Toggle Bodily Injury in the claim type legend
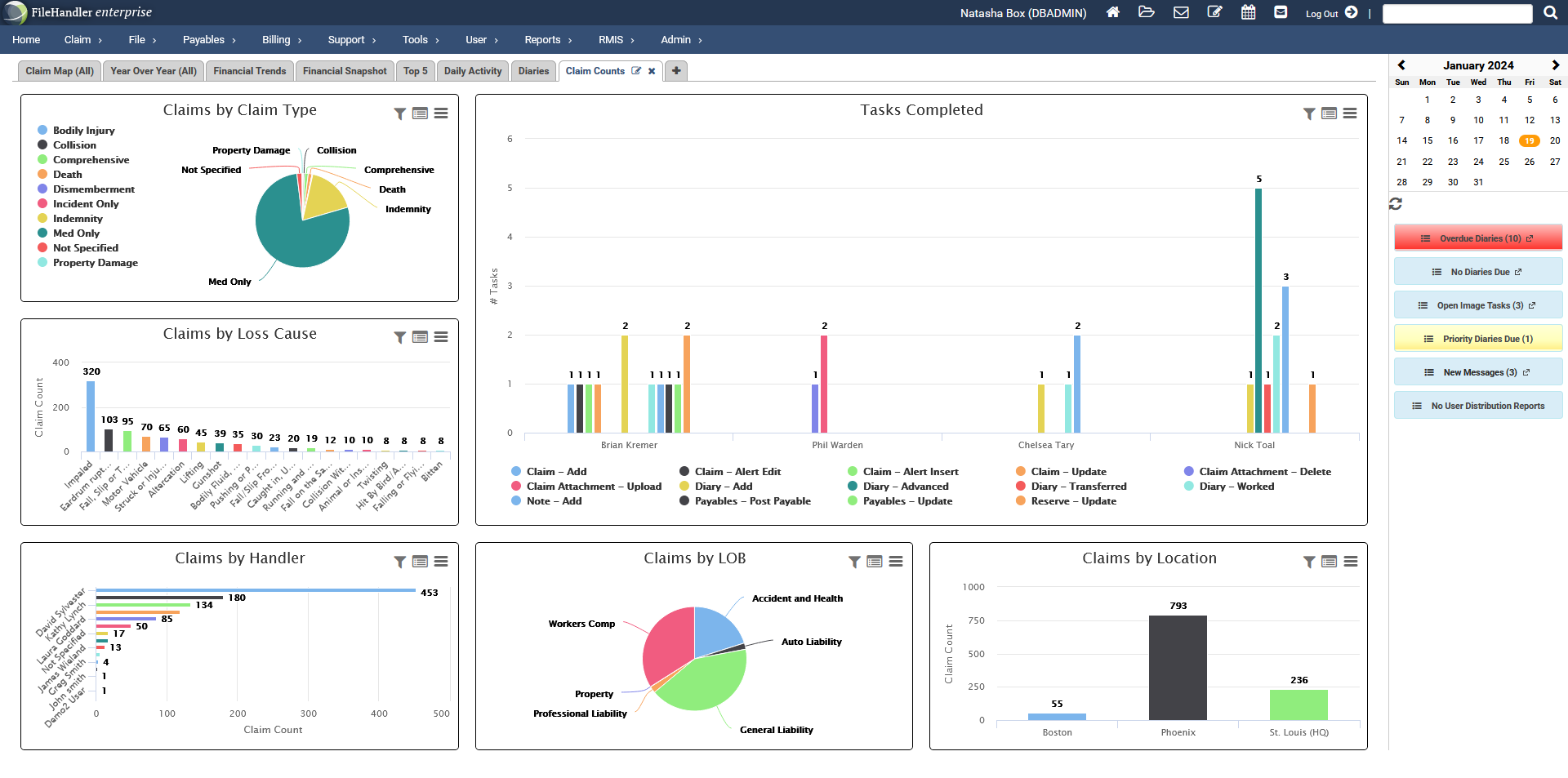The height and width of the screenshot is (778, 1568). tap(84, 130)
